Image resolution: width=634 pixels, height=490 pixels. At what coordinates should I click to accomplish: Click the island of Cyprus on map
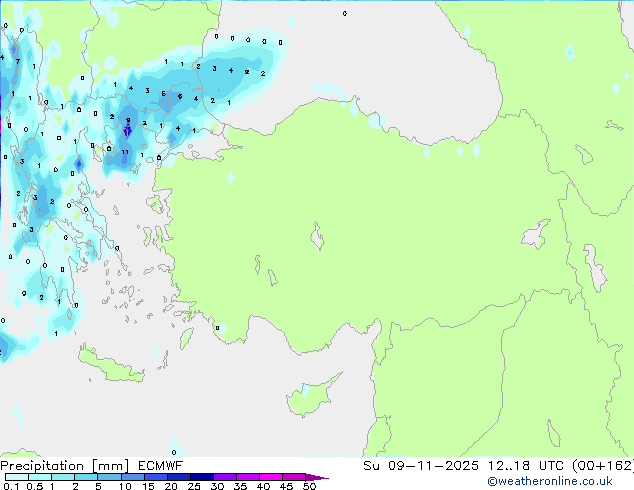(x=311, y=397)
